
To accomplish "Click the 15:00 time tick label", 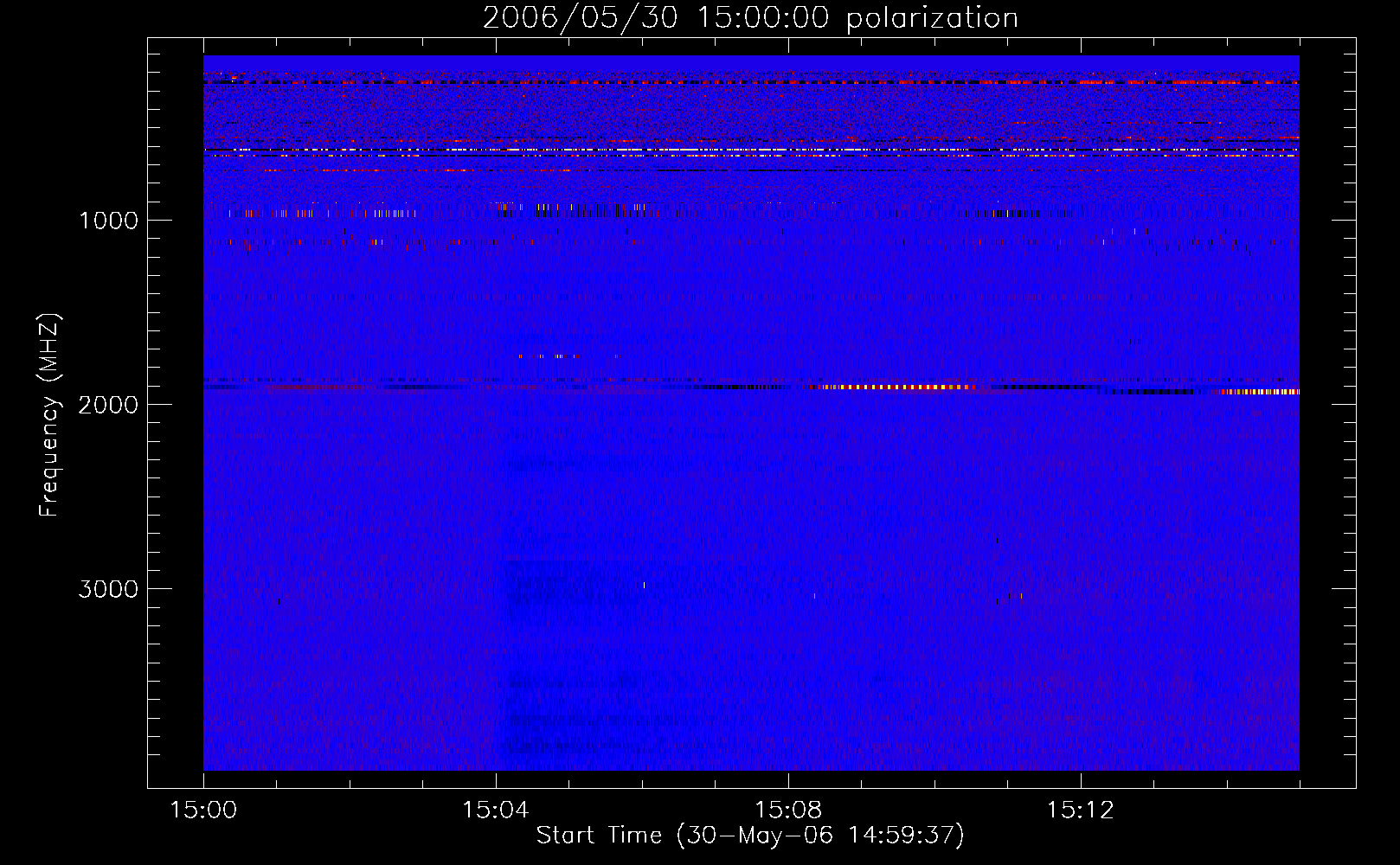I will (x=203, y=811).
